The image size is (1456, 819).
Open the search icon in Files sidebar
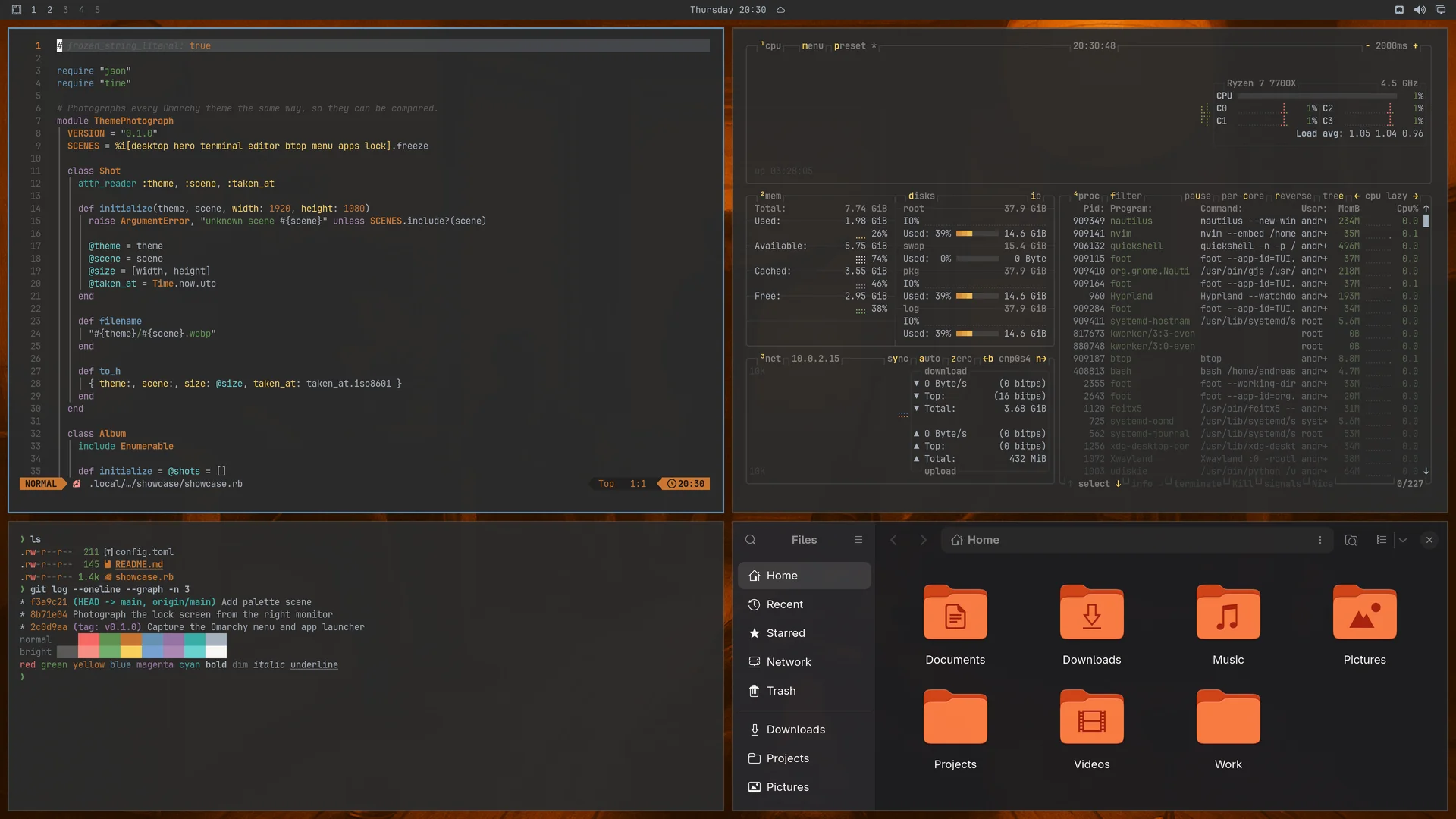pyautogui.click(x=751, y=540)
